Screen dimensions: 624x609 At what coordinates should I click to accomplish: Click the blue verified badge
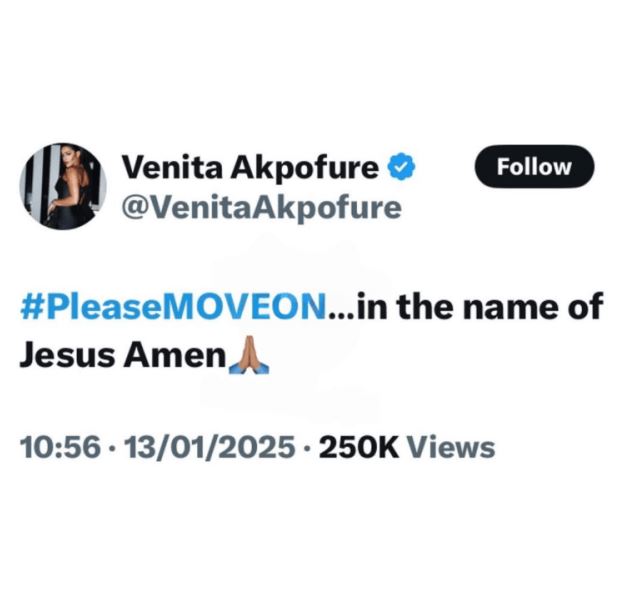pos(402,166)
